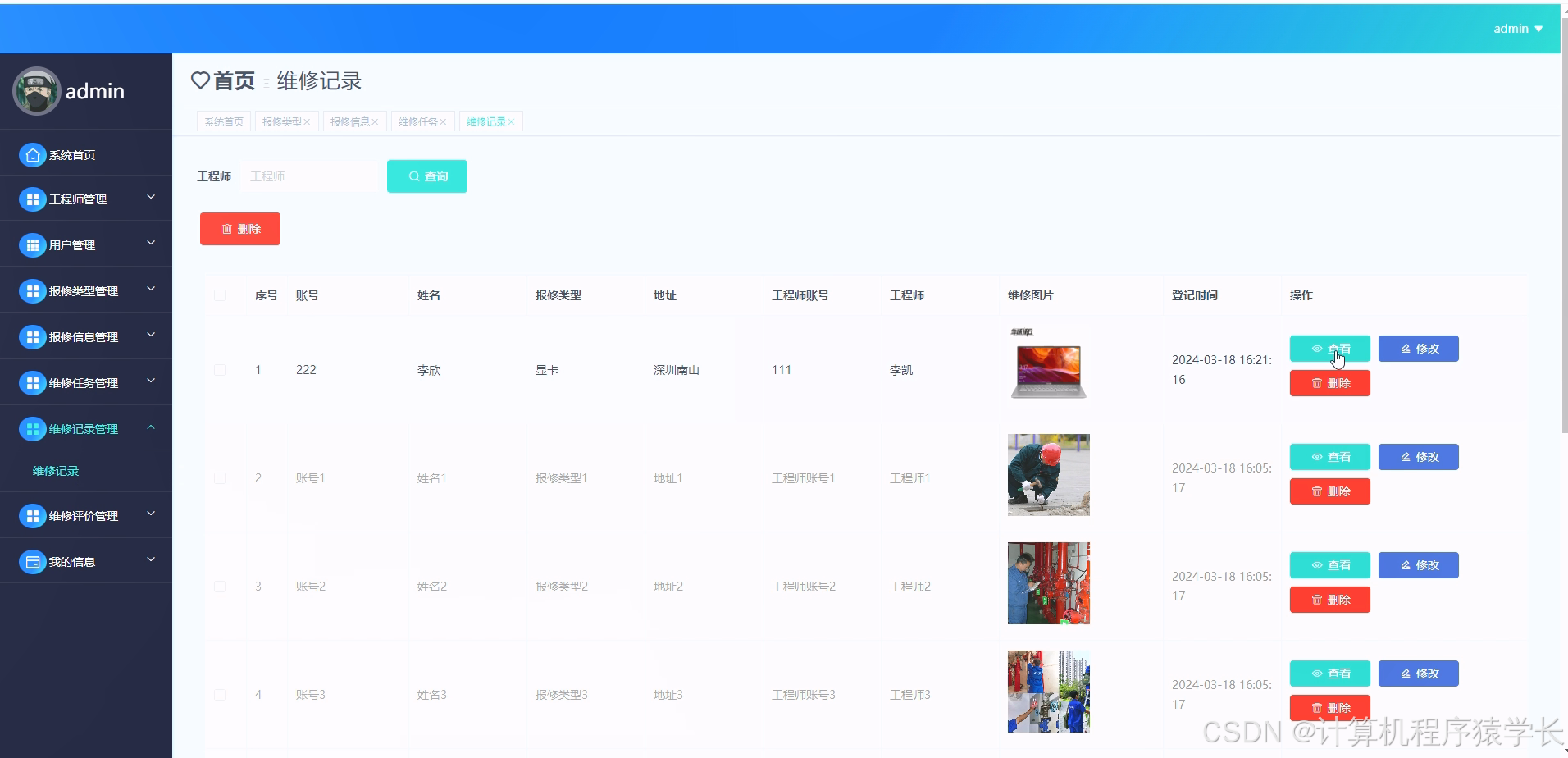
Task: Select the 用户管理 grid icon
Action: click(32, 244)
